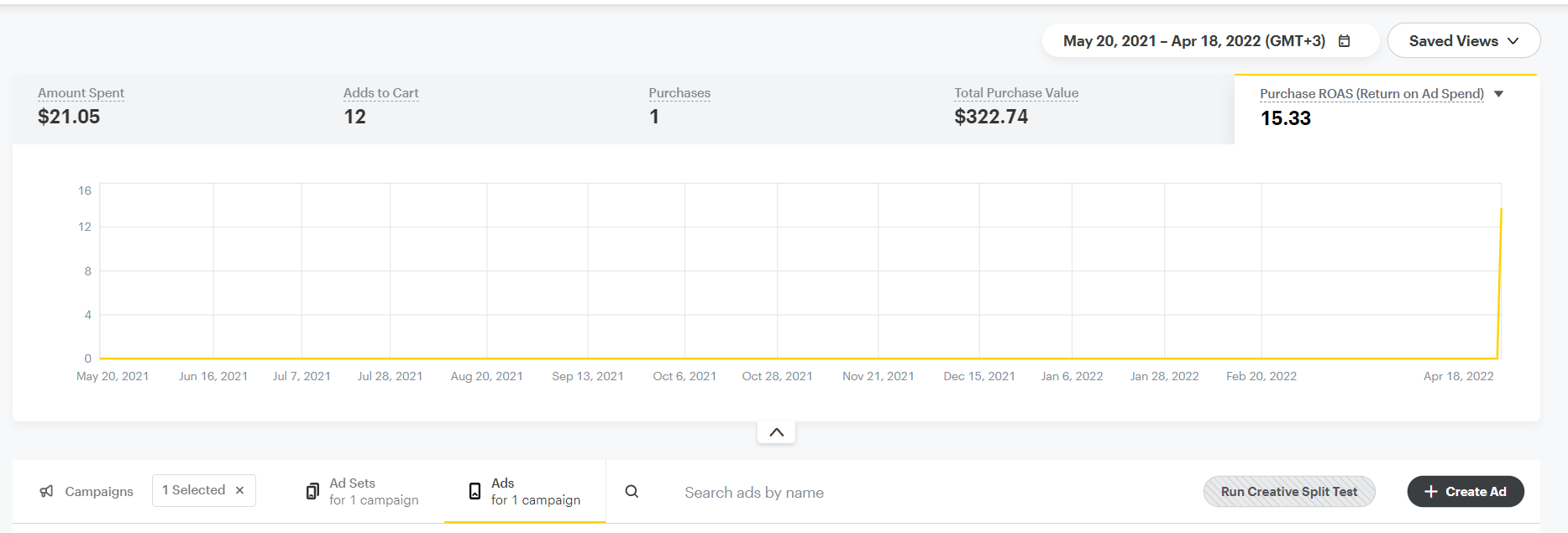The image size is (1568, 533).
Task: Select the Ads for 1 campaign tab
Action: point(535,492)
